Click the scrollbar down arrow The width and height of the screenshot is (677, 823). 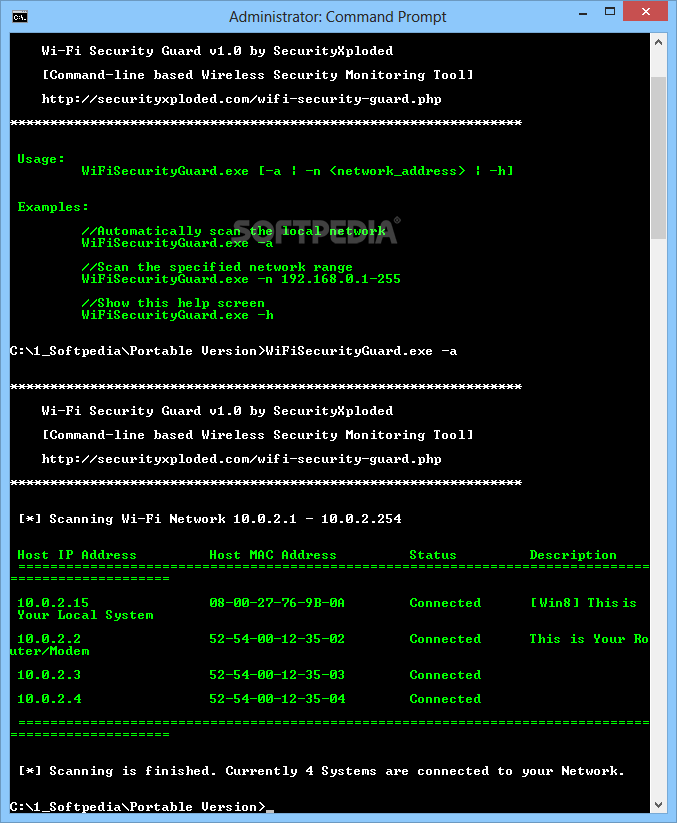pos(659,805)
